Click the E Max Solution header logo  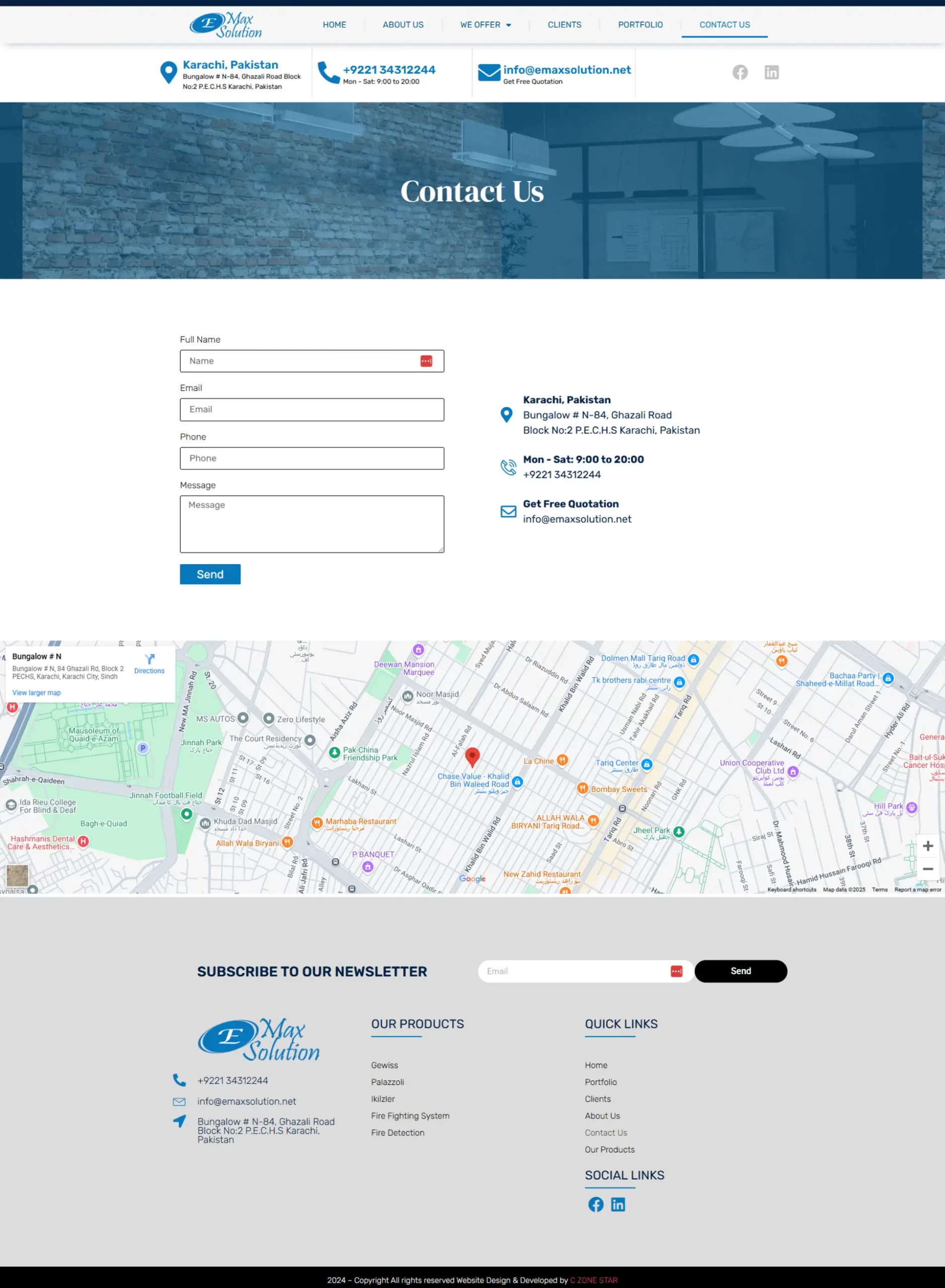(226, 25)
